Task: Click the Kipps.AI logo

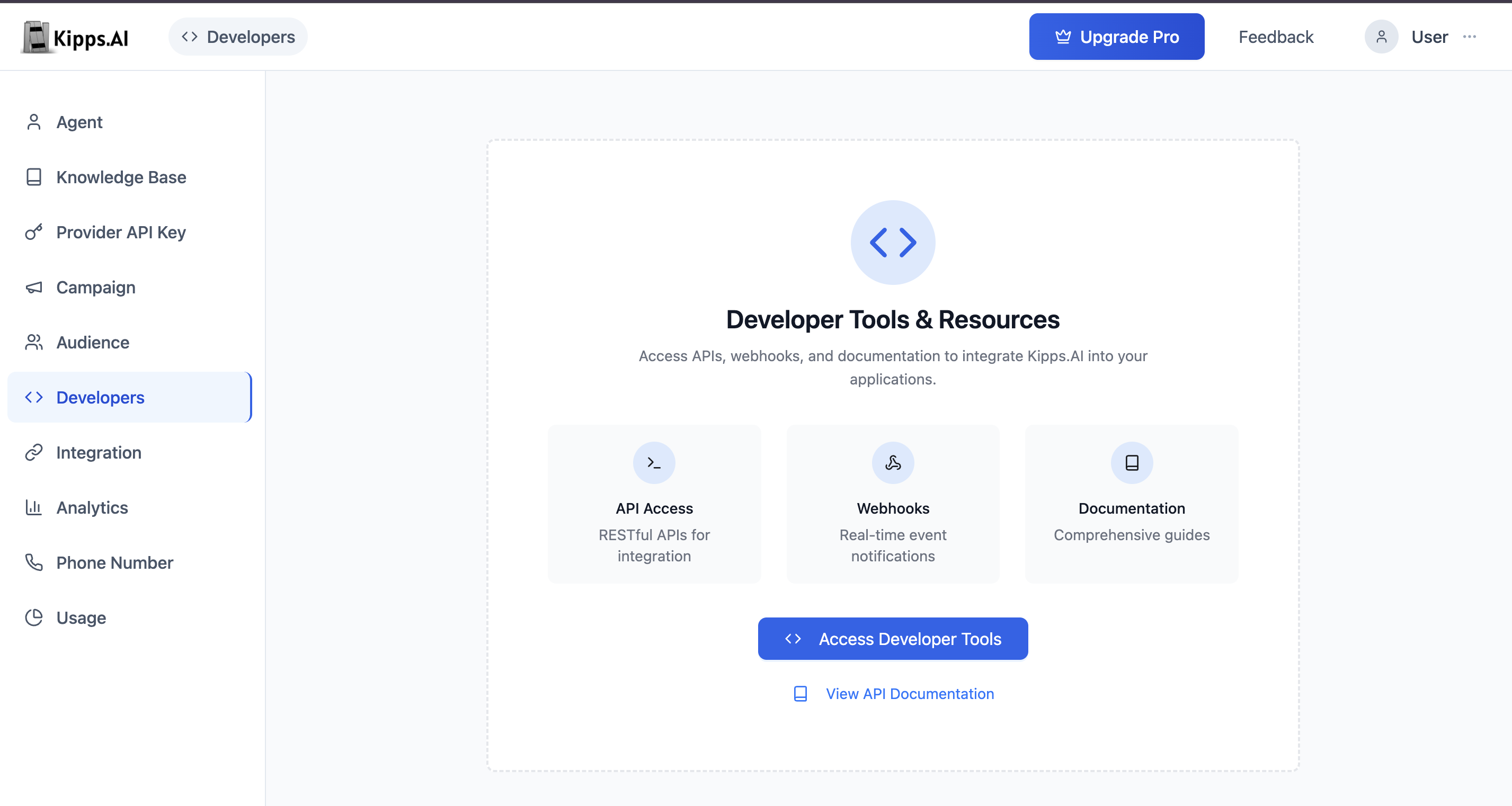Action: [75, 37]
